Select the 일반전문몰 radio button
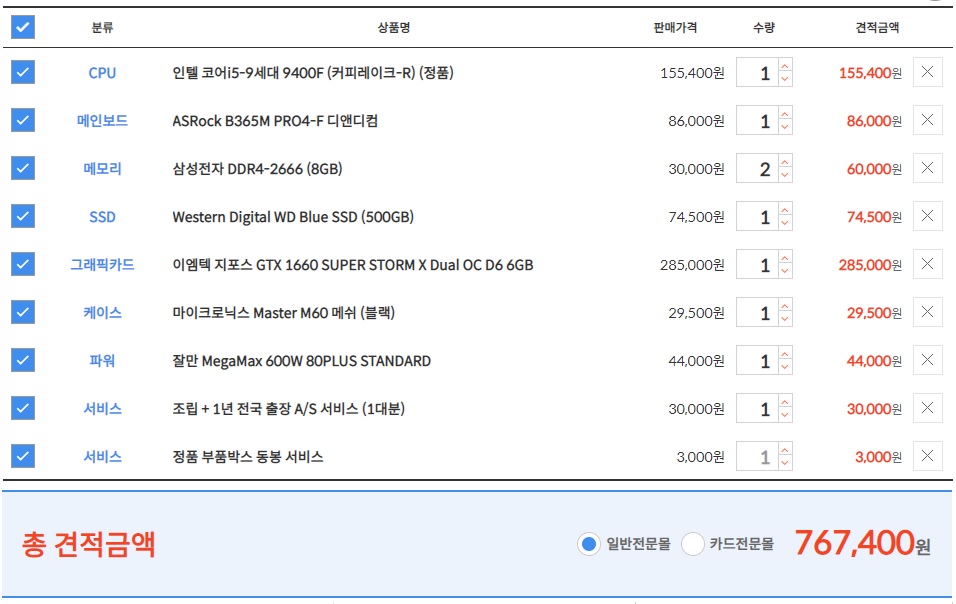The image size is (956, 604). coord(588,544)
